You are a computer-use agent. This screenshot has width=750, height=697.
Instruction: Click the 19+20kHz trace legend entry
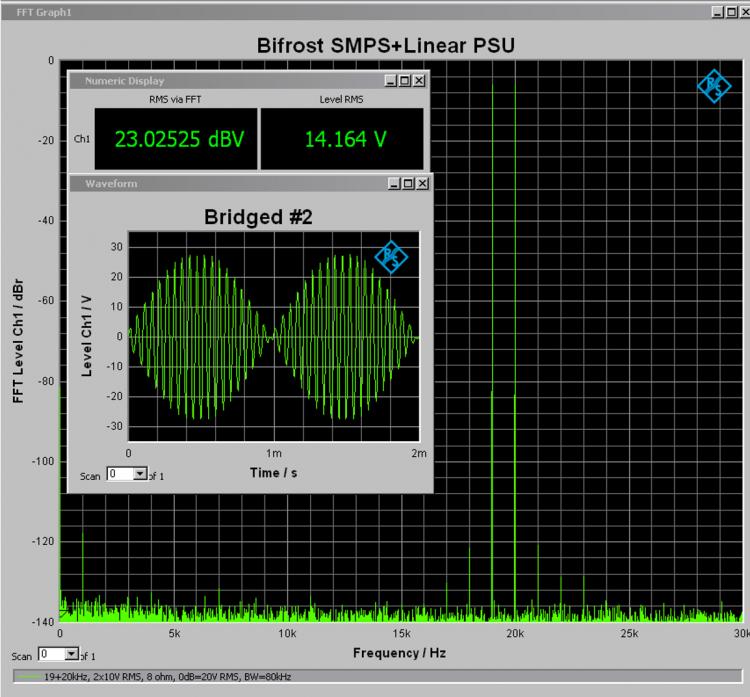click(167, 676)
